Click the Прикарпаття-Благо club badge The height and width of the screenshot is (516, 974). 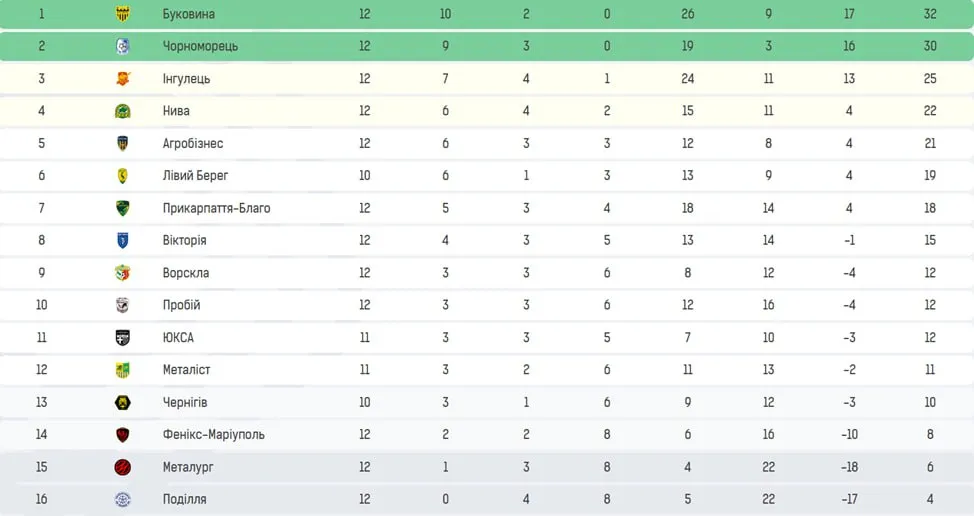click(123, 208)
